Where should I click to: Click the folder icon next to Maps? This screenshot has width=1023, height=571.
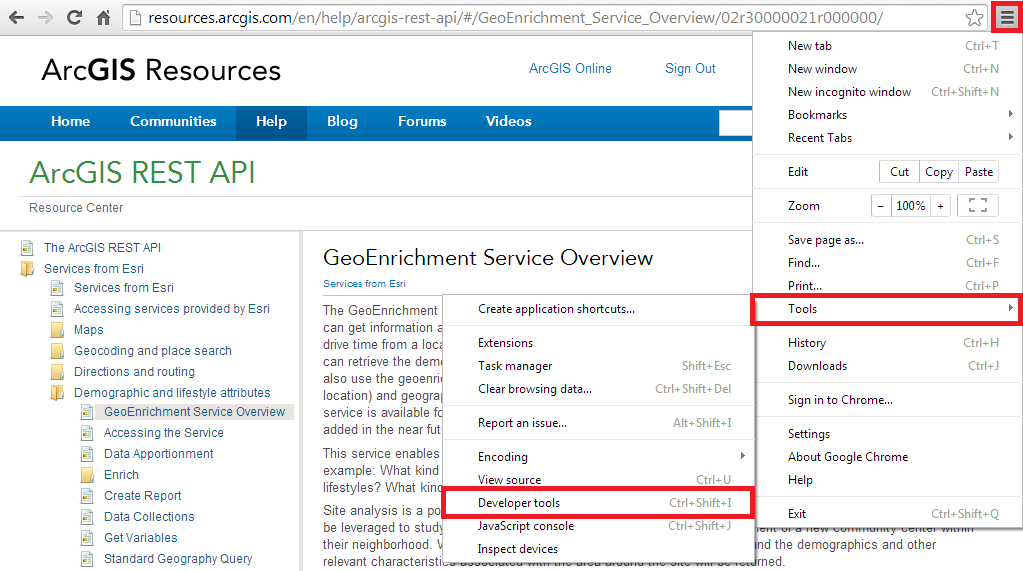pyautogui.click(x=57, y=330)
